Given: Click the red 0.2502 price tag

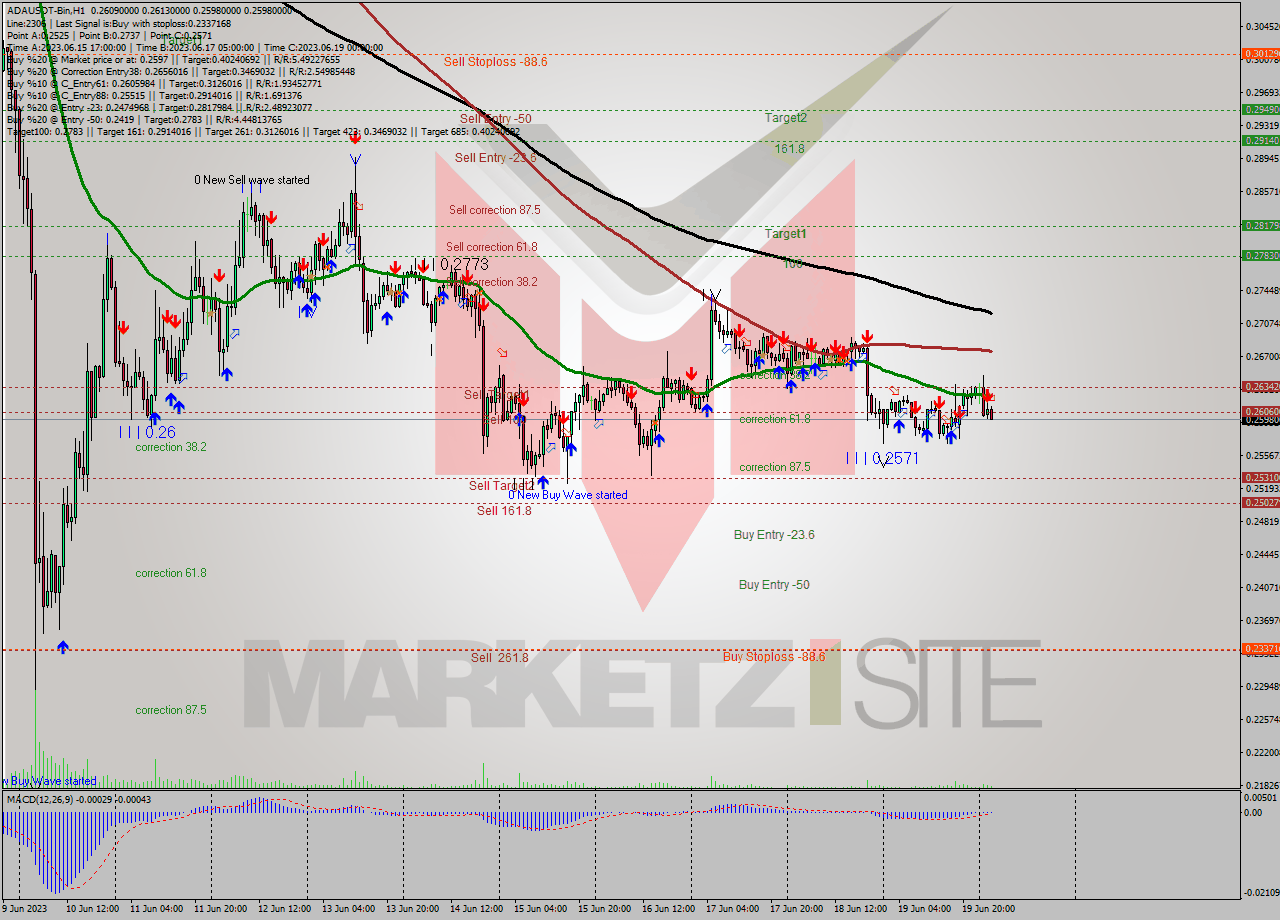Looking at the screenshot, I should pyautogui.click(x=1260, y=503).
